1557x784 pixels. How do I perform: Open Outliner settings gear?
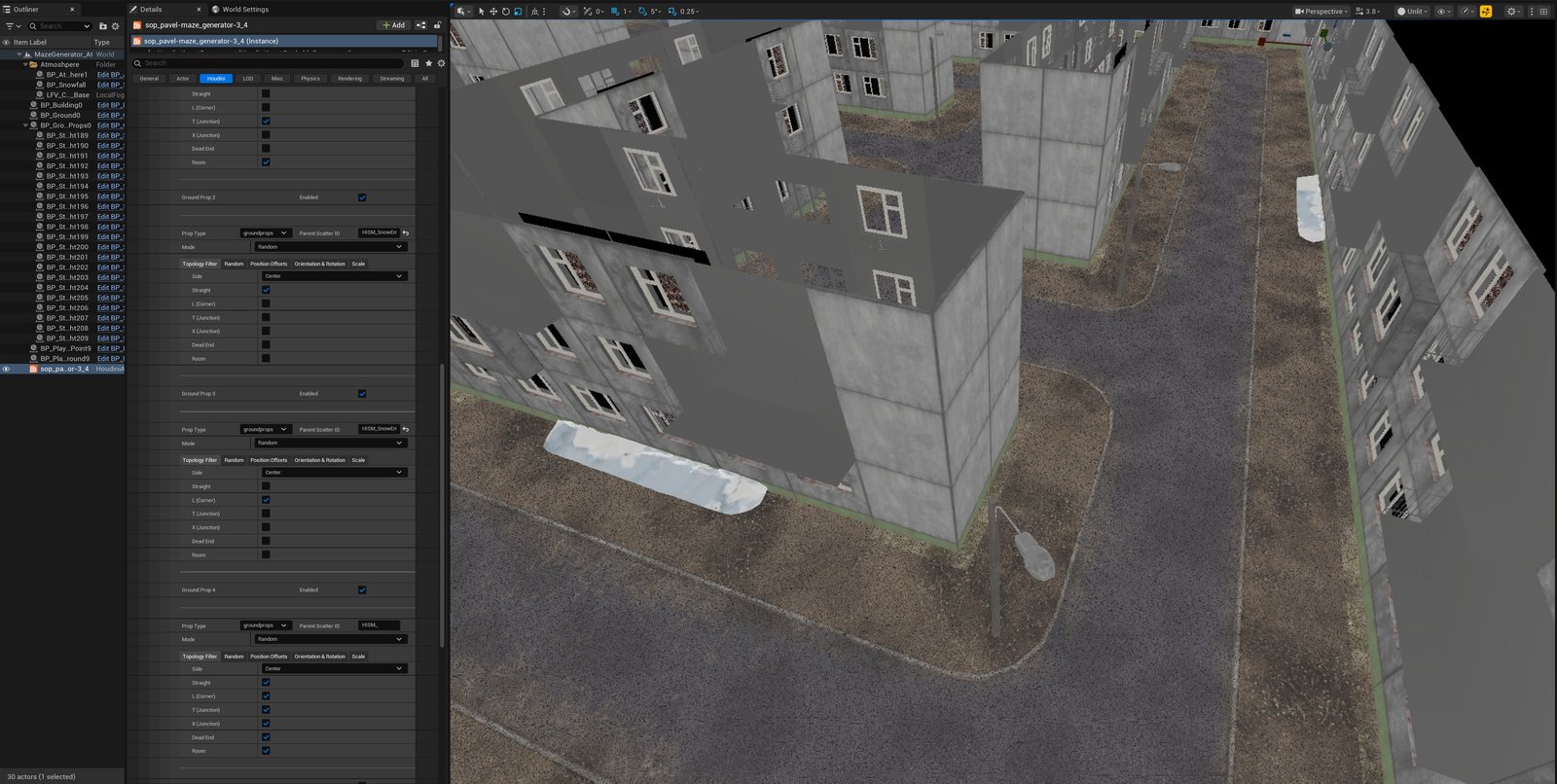(115, 26)
